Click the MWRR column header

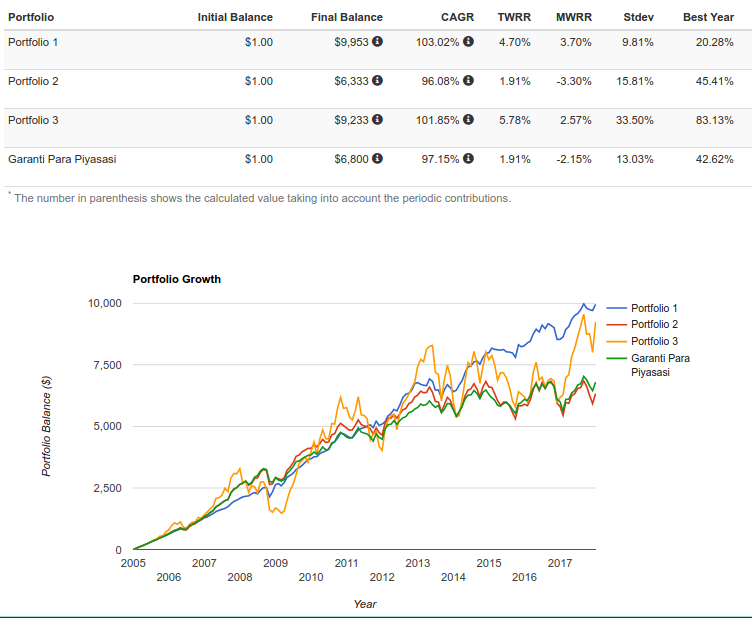coord(574,17)
